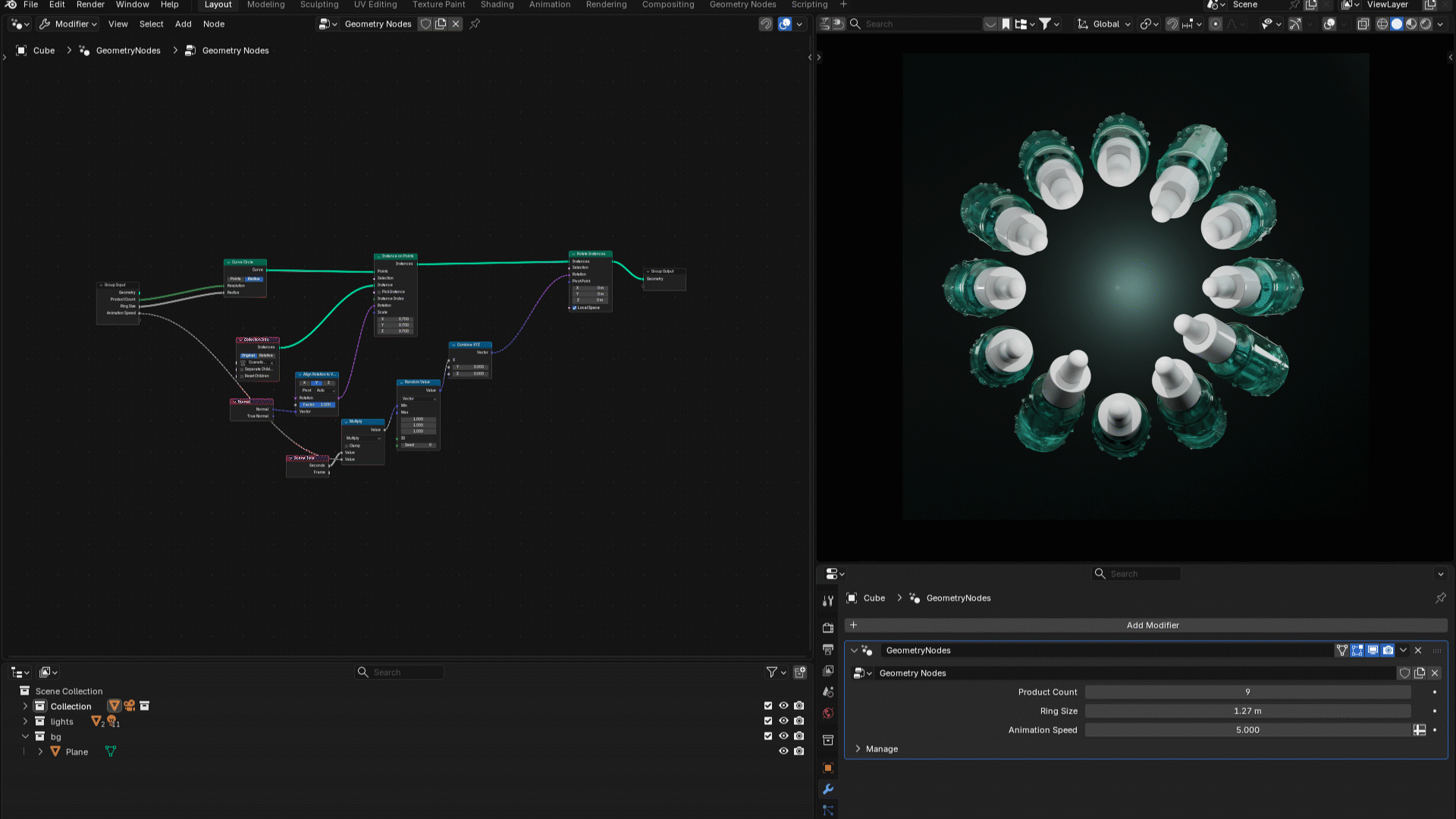Duplicate node group in modifier panel
Image resolution: width=1456 pixels, height=819 pixels.
coord(1420,673)
